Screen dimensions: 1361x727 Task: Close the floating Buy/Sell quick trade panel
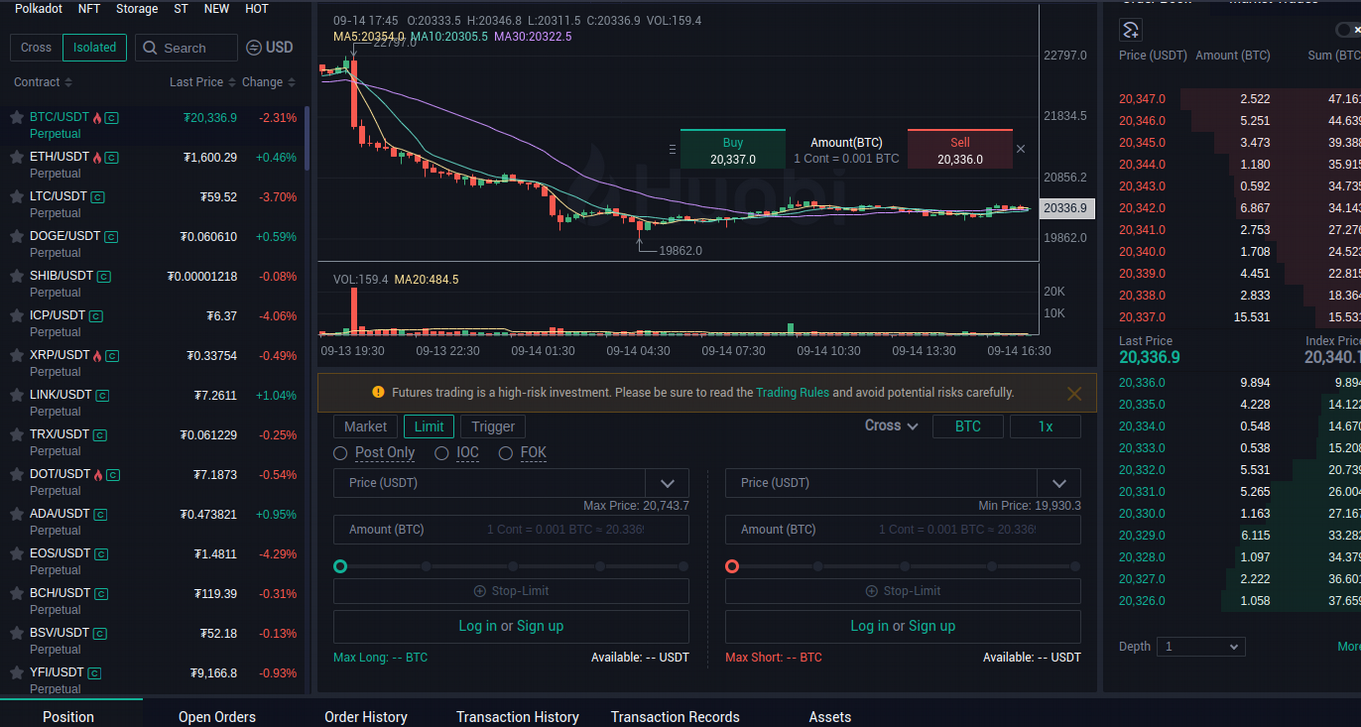pos(1020,149)
